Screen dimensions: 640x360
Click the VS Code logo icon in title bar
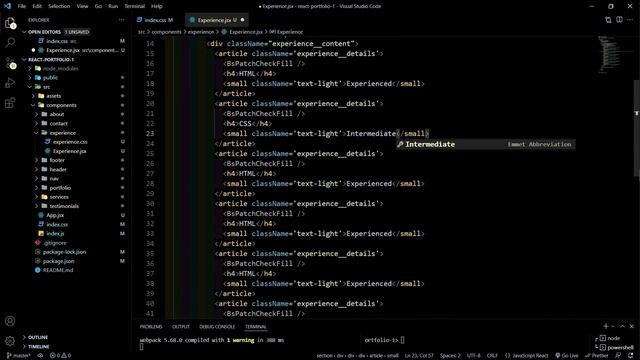pos(7,6)
